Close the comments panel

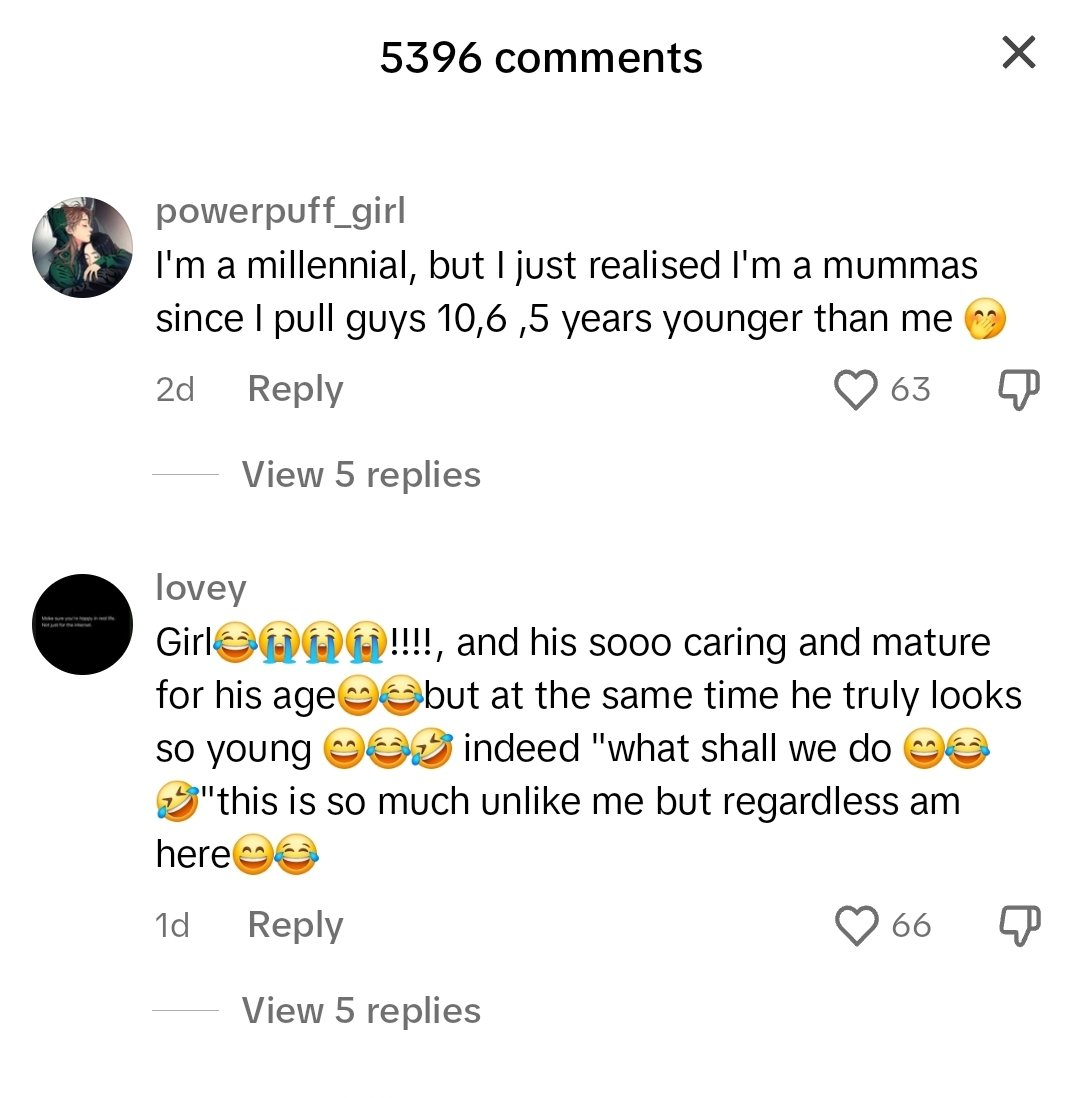(x=1018, y=52)
